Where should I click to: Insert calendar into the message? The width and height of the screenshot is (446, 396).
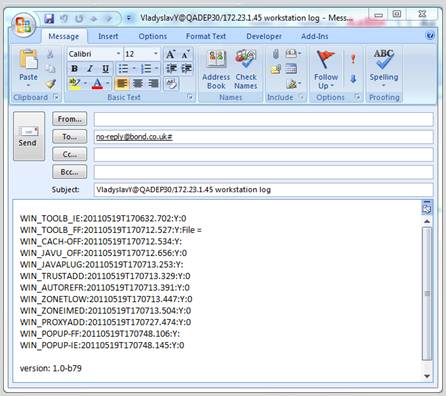coord(291,69)
